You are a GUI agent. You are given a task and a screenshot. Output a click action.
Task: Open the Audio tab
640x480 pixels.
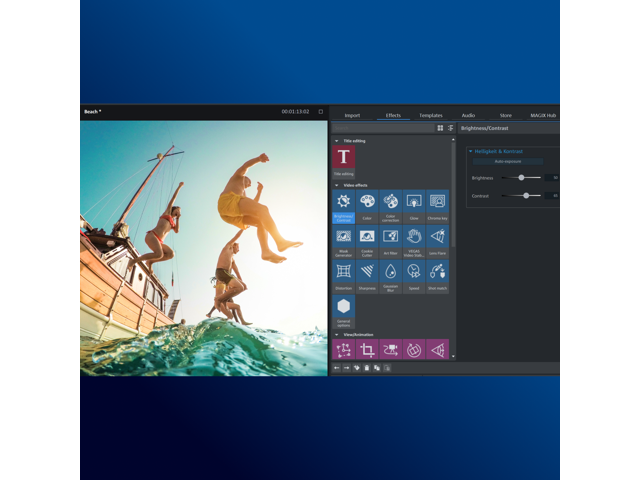coord(468,115)
